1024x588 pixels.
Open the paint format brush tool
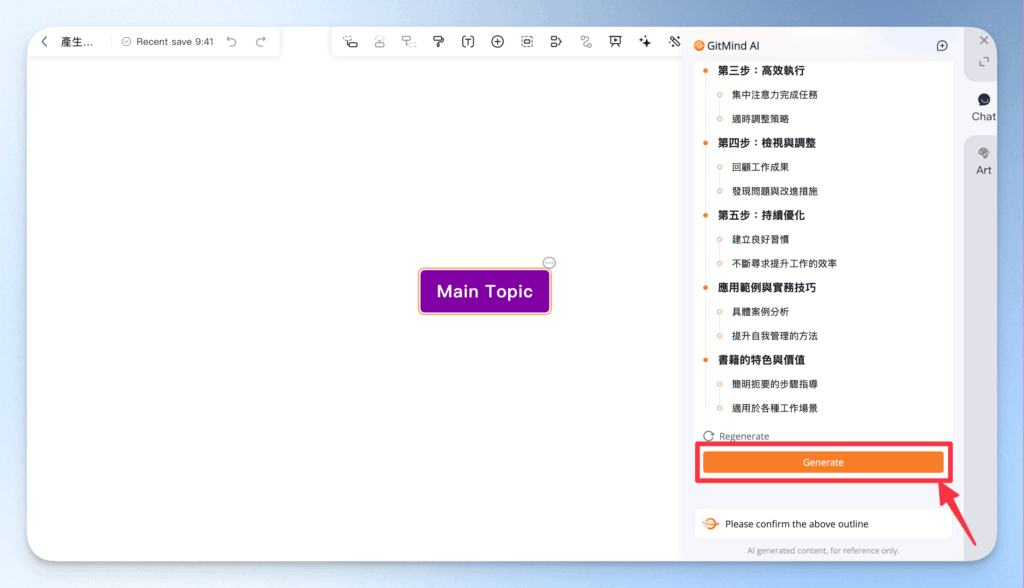(x=437, y=42)
